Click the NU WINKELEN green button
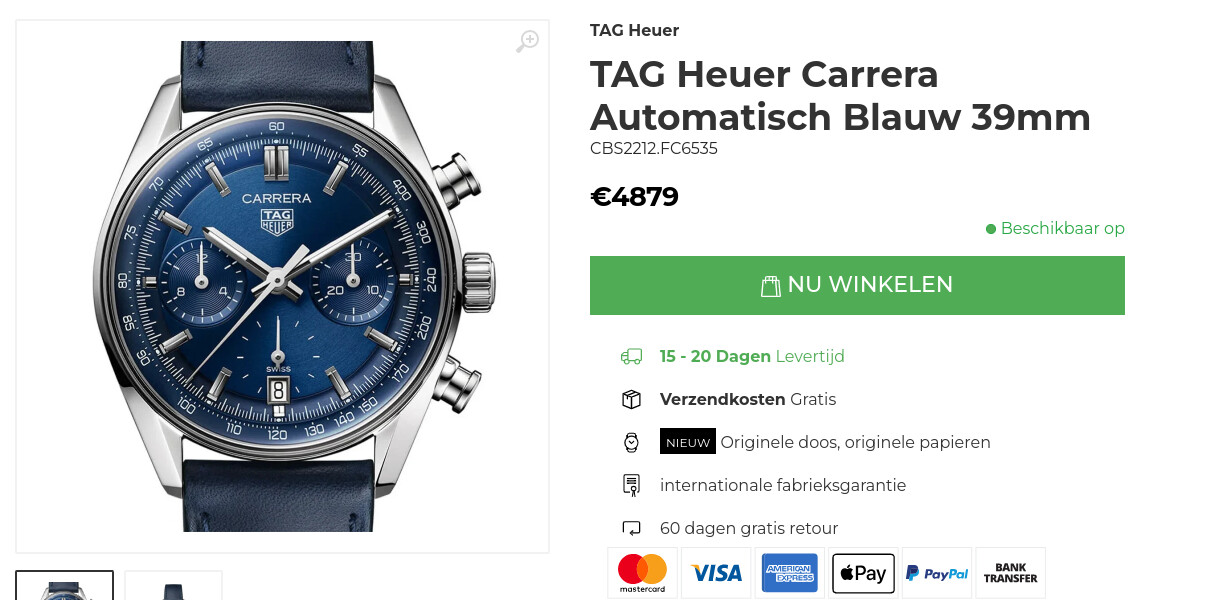This screenshot has height=600, width=1227. [x=857, y=285]
